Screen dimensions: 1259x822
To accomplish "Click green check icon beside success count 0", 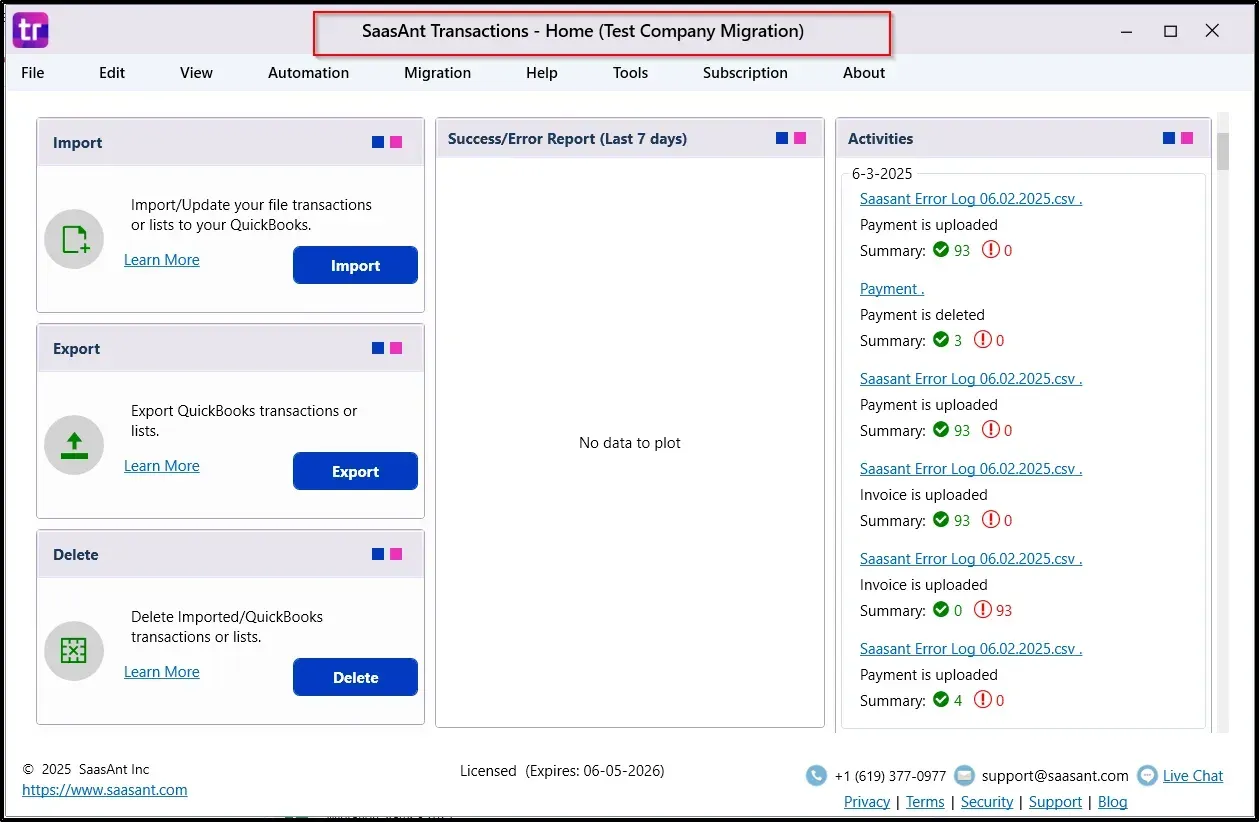I will (x=941, y=610).
